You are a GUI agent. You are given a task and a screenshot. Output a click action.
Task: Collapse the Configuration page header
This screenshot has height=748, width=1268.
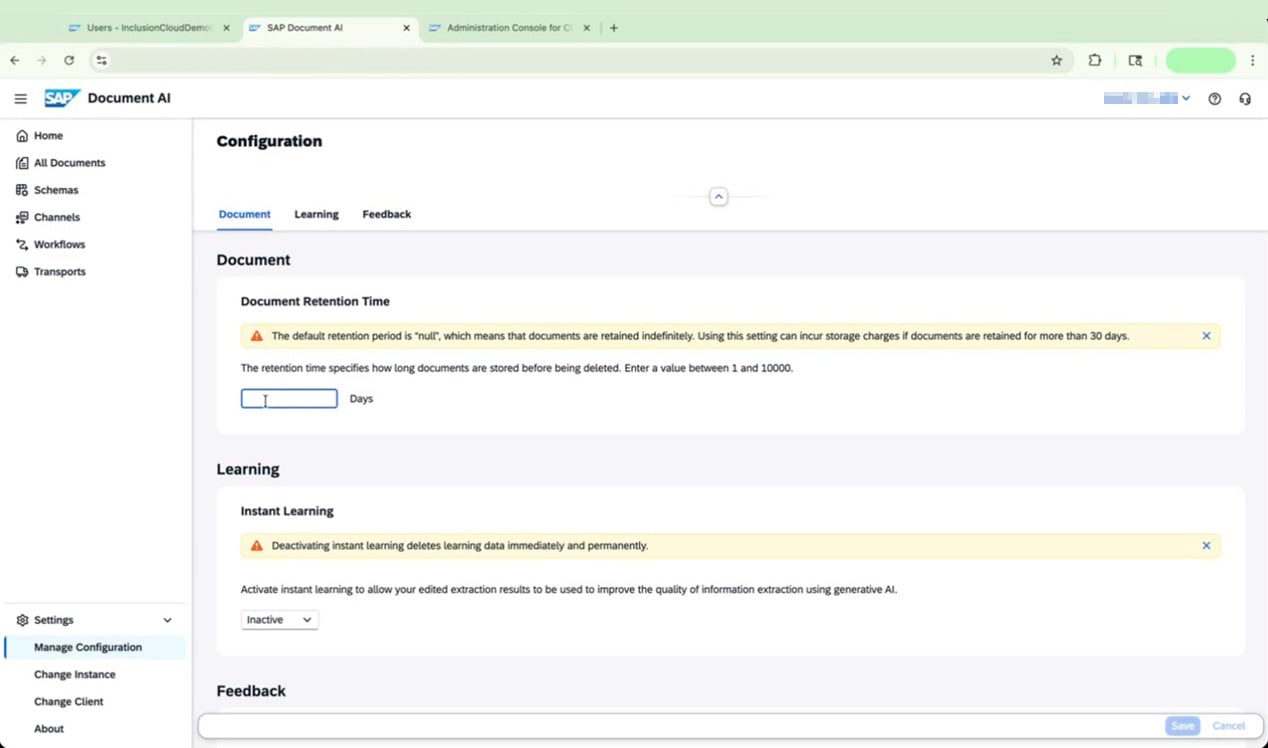pos(718,197)
